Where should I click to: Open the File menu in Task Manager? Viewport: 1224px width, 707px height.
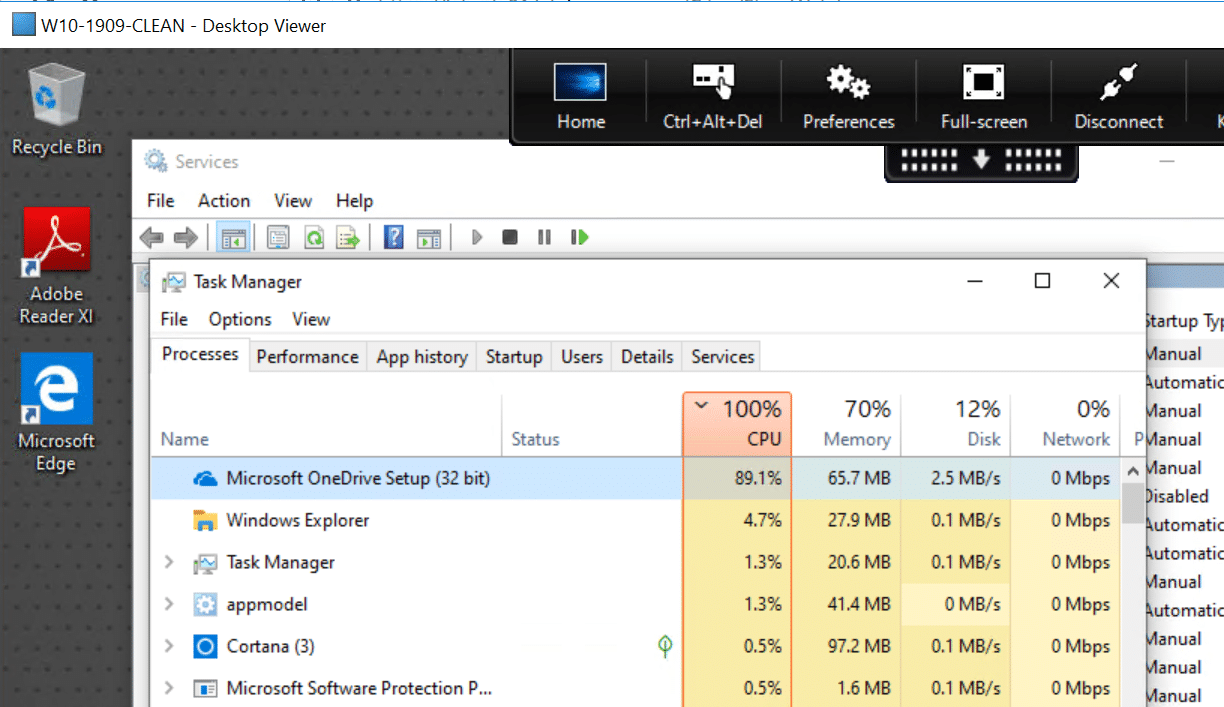click(x=174, y=319)
